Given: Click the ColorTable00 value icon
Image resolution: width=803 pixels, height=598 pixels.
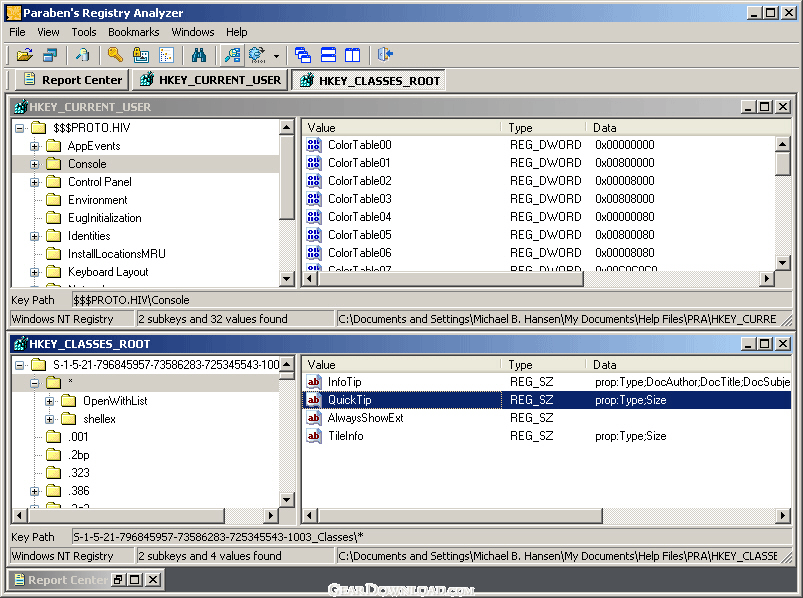Looking at the screenshot, I should (x=314, y=145).
